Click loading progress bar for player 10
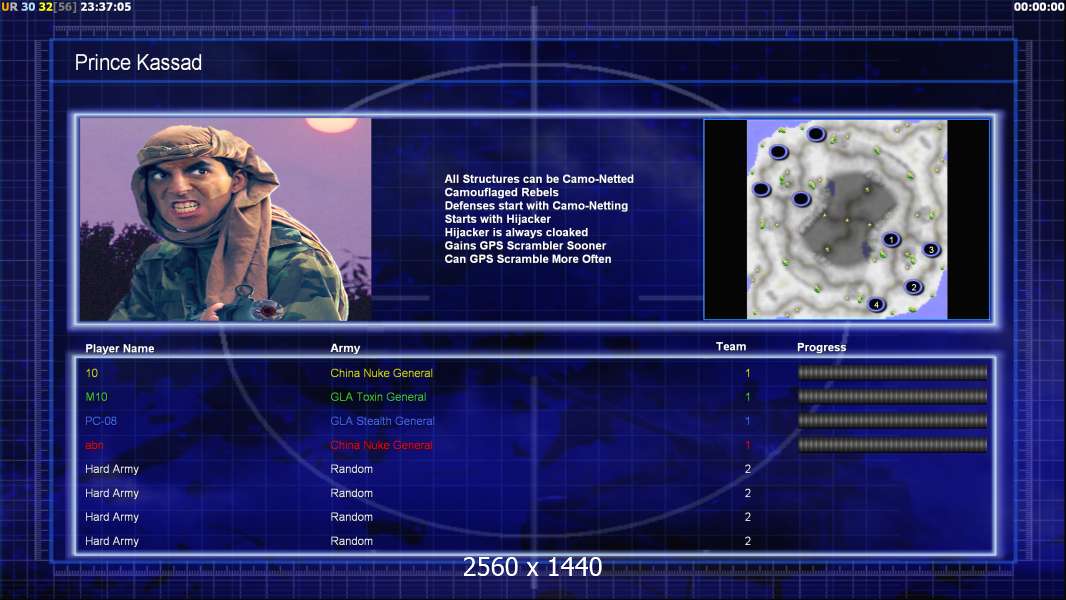This screenshot has height=600, width=1066. (892, 372)
